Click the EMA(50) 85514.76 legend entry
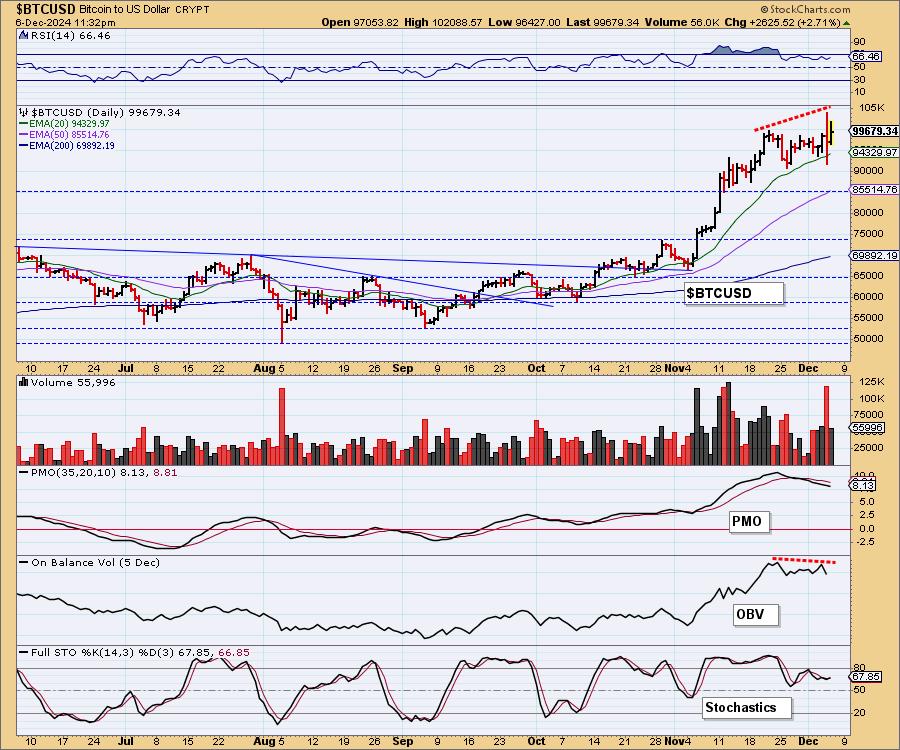The image size is (900, 750). 64,134
